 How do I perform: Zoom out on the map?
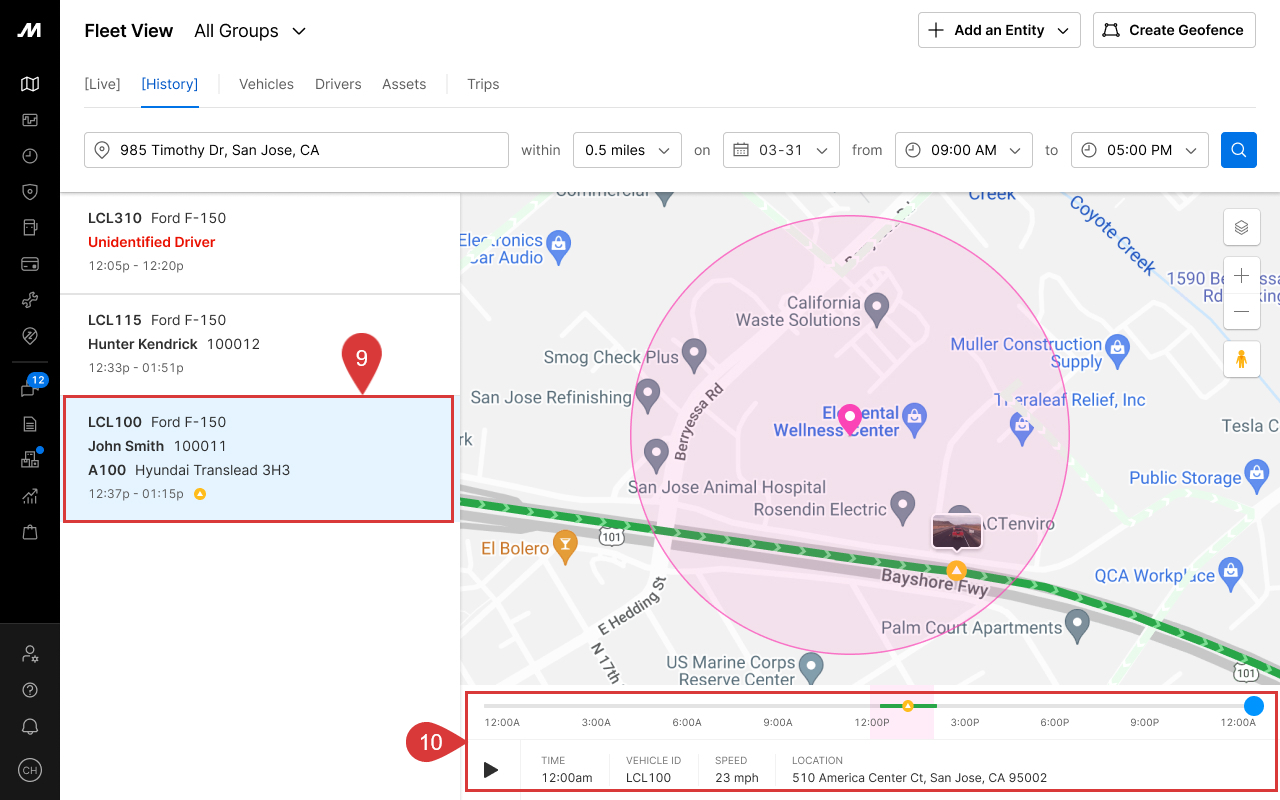point(1241,312)
